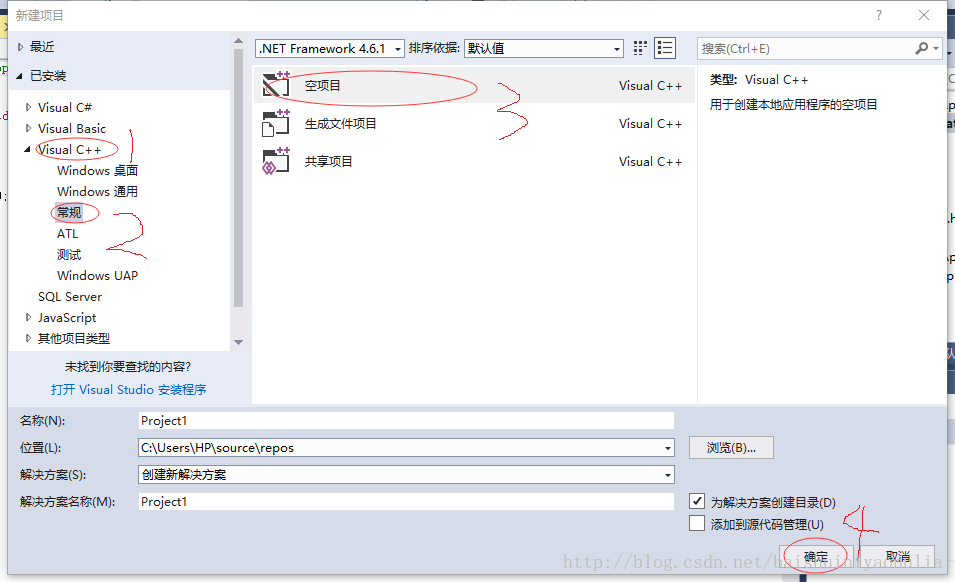Select 常规 under Visual C++
The width and height of the screenshot is (955, 582).
69,212
